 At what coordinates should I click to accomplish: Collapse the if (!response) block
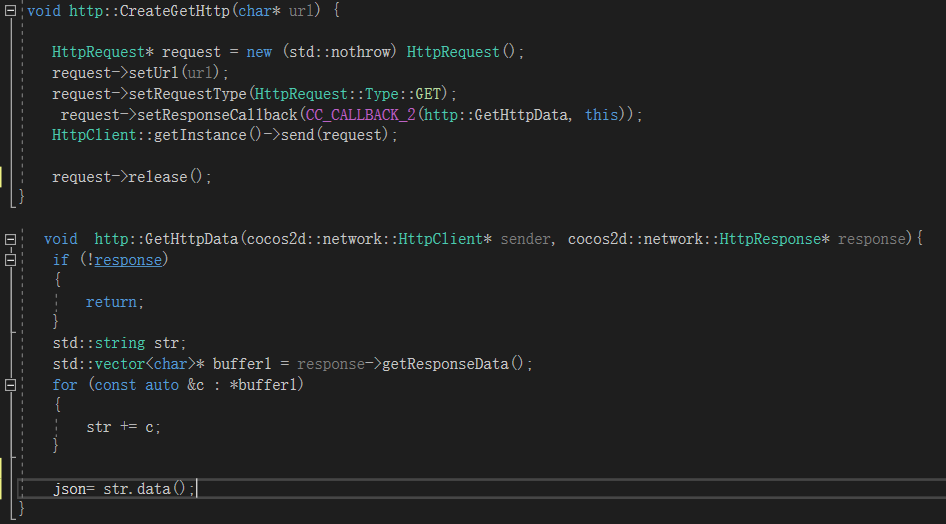click(10, 260)
